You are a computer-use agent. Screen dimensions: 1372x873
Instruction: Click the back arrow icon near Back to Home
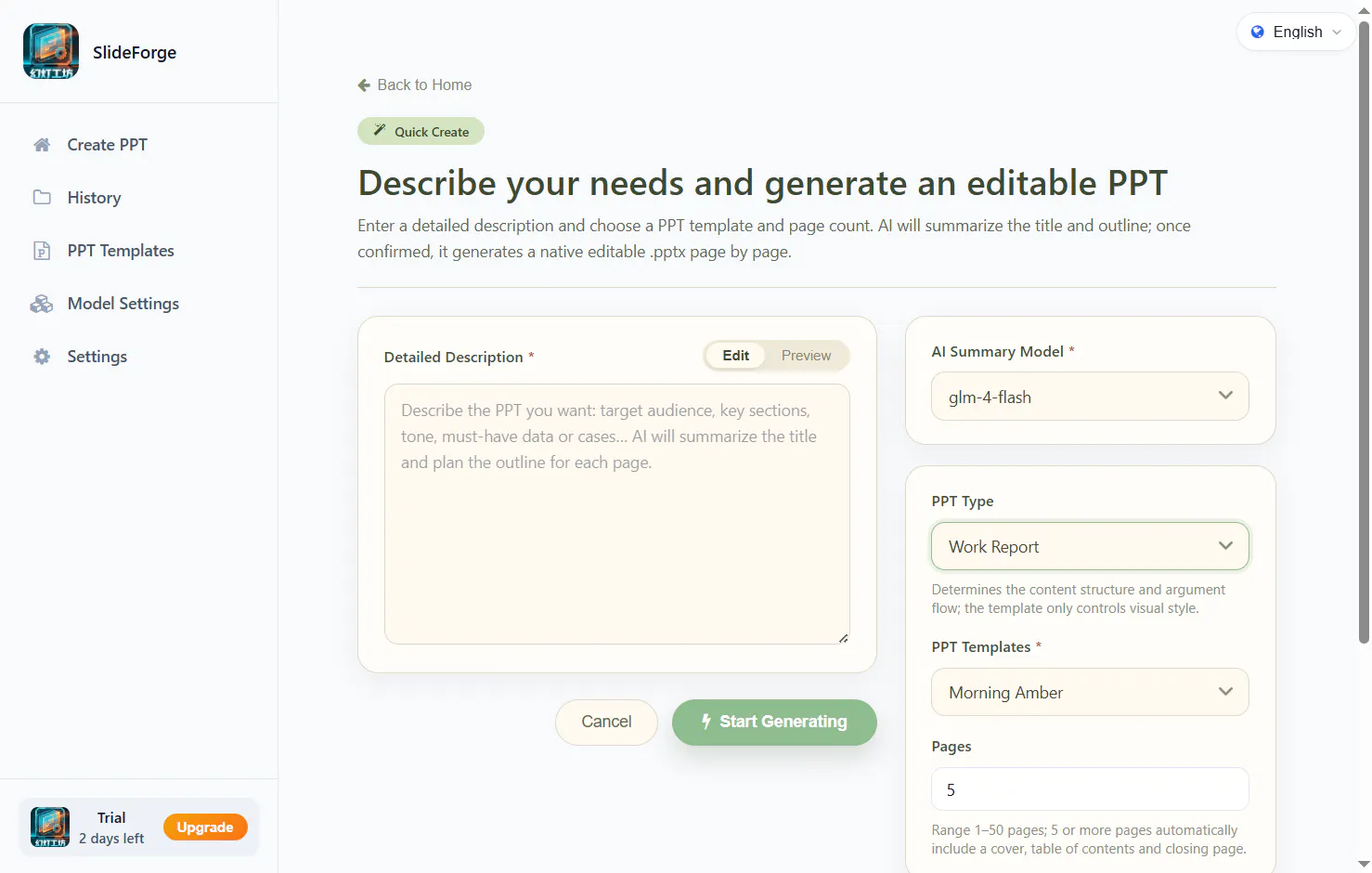364,85
